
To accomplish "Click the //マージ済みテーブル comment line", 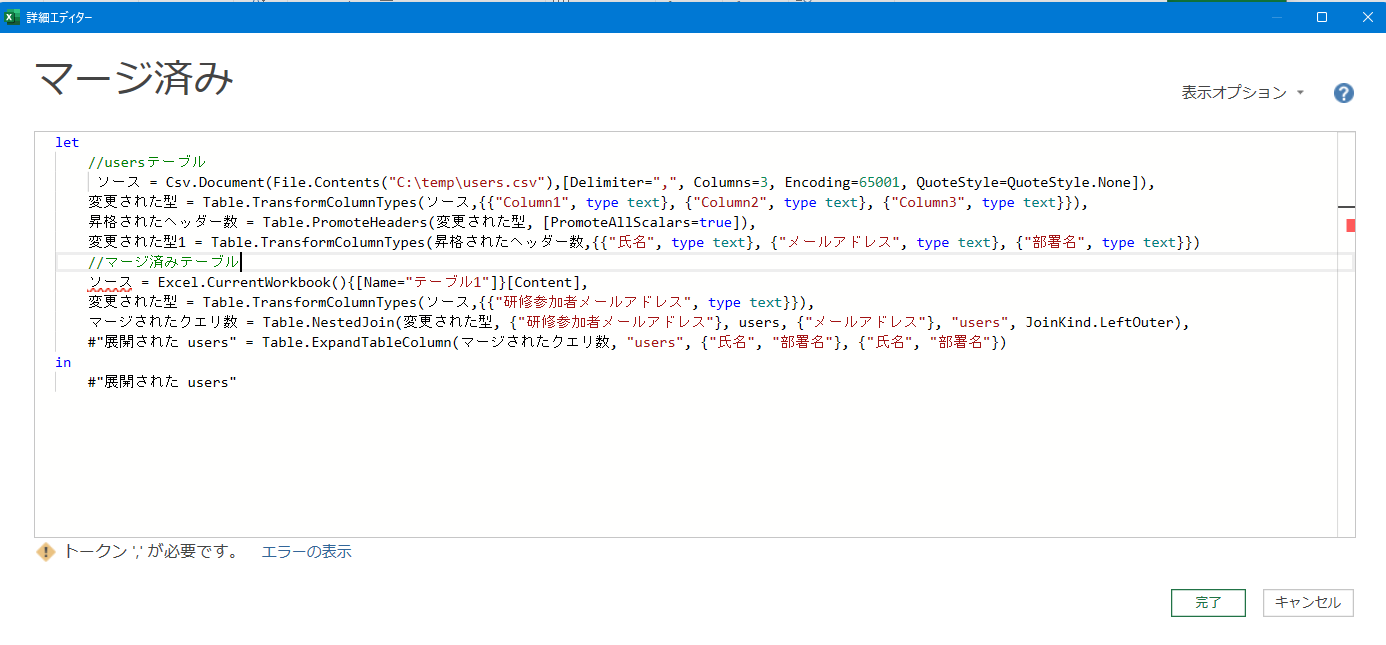I will pyautogui.click(x=163, y=262).
